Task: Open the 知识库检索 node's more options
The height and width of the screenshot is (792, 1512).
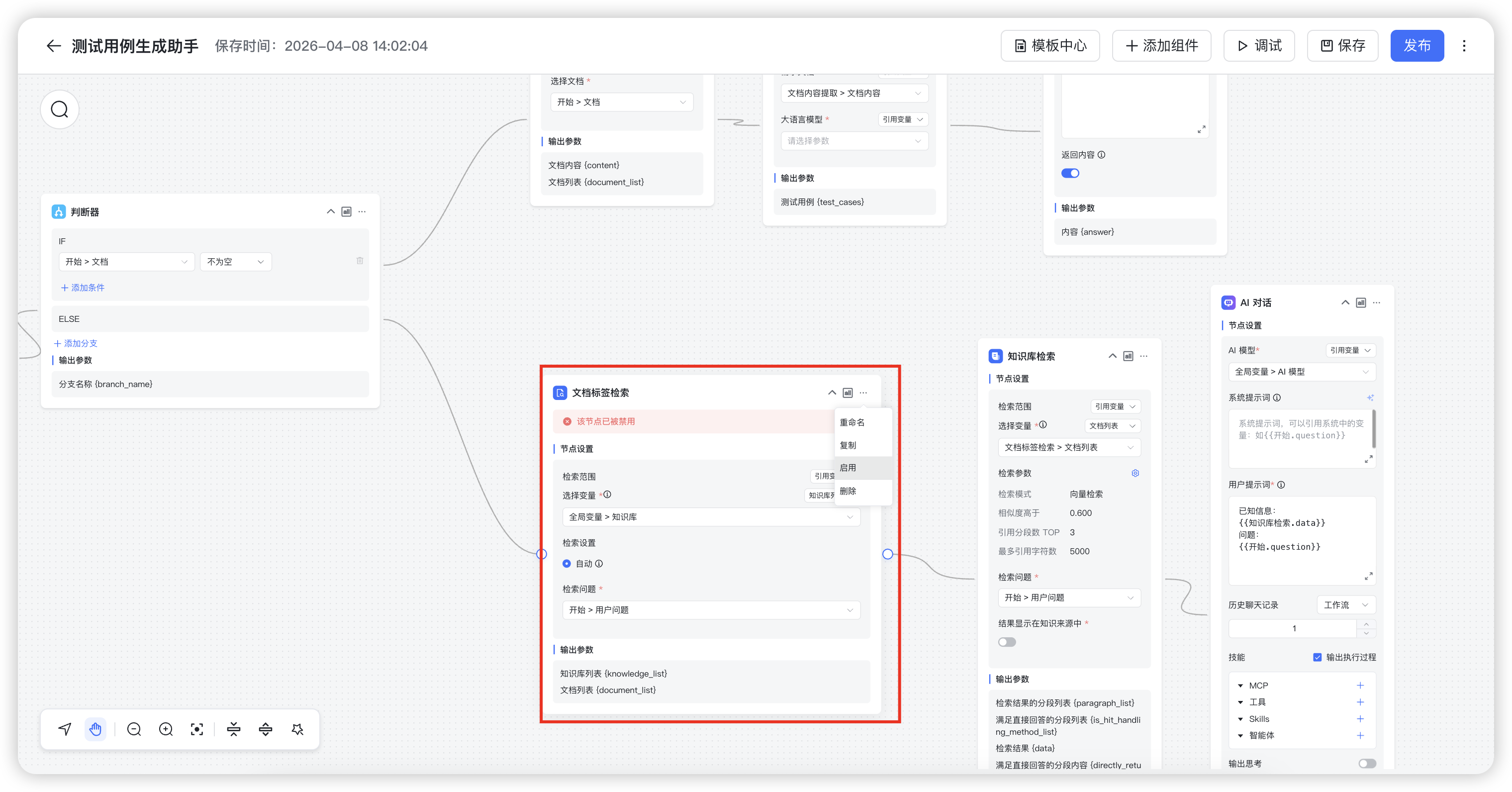Action: pos(1144,356)
